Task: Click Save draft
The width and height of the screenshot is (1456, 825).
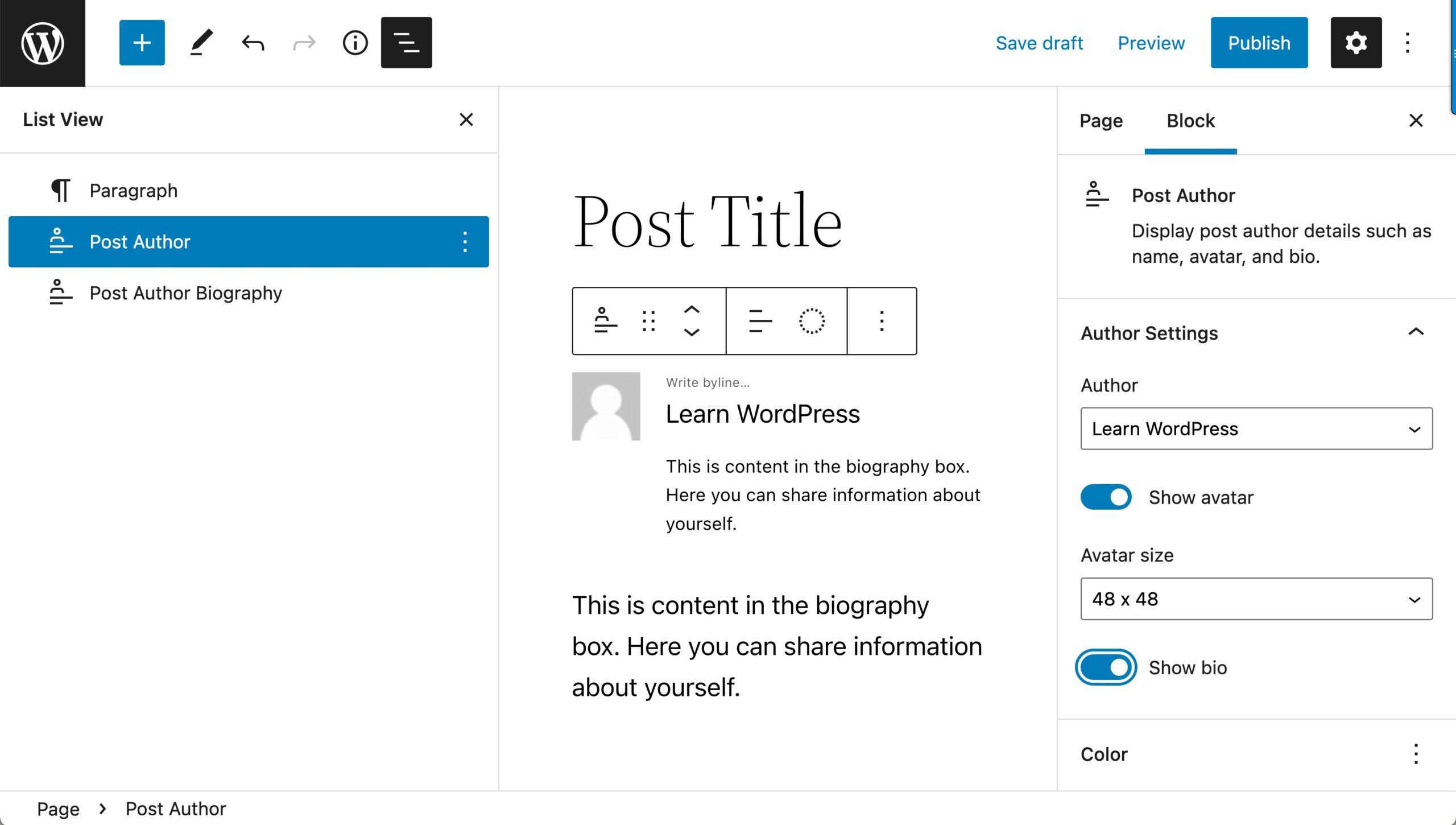Action: [x=1039, y=43]
